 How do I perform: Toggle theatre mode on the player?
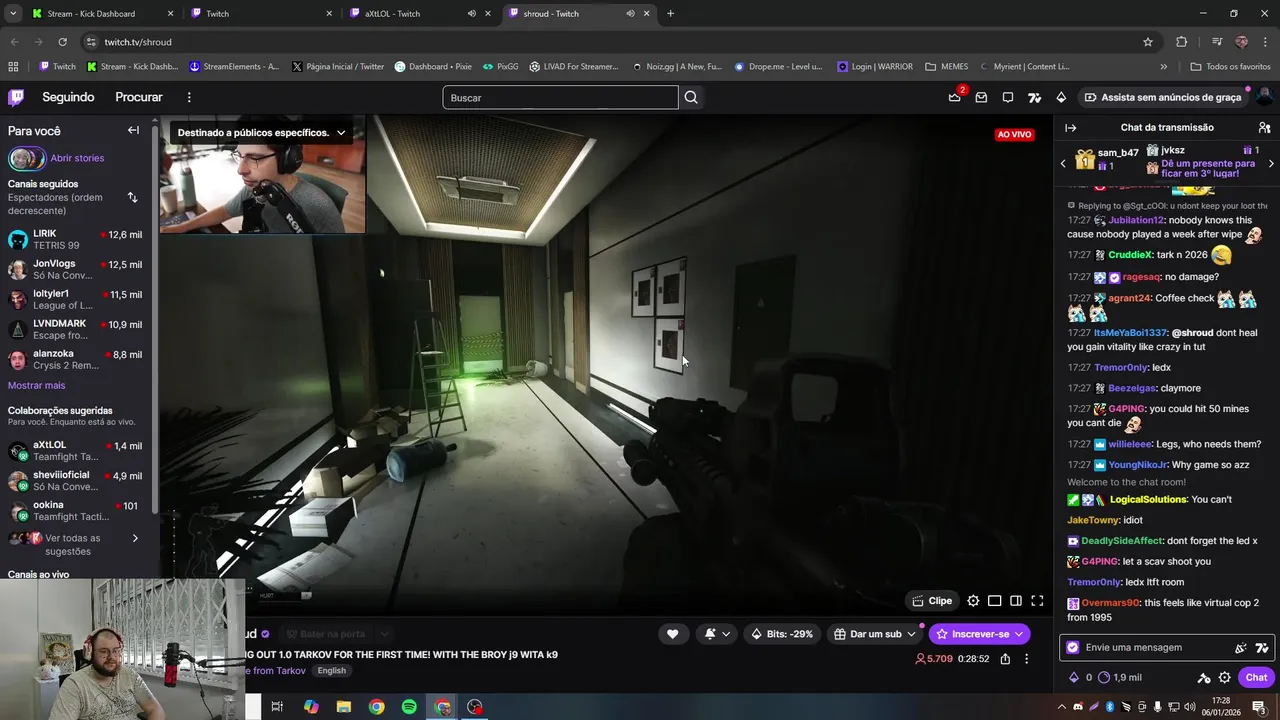pos(994,601)
